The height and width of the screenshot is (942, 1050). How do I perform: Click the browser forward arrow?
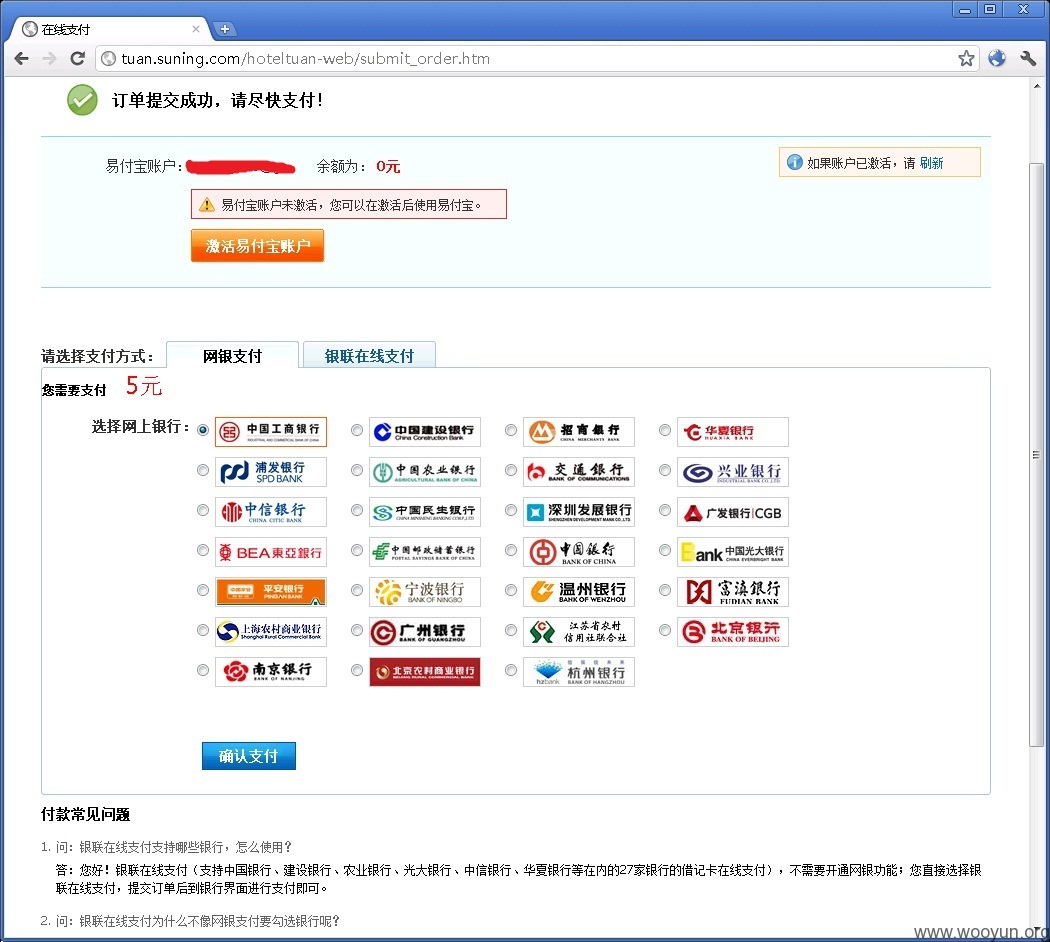(x=50, y=58)
